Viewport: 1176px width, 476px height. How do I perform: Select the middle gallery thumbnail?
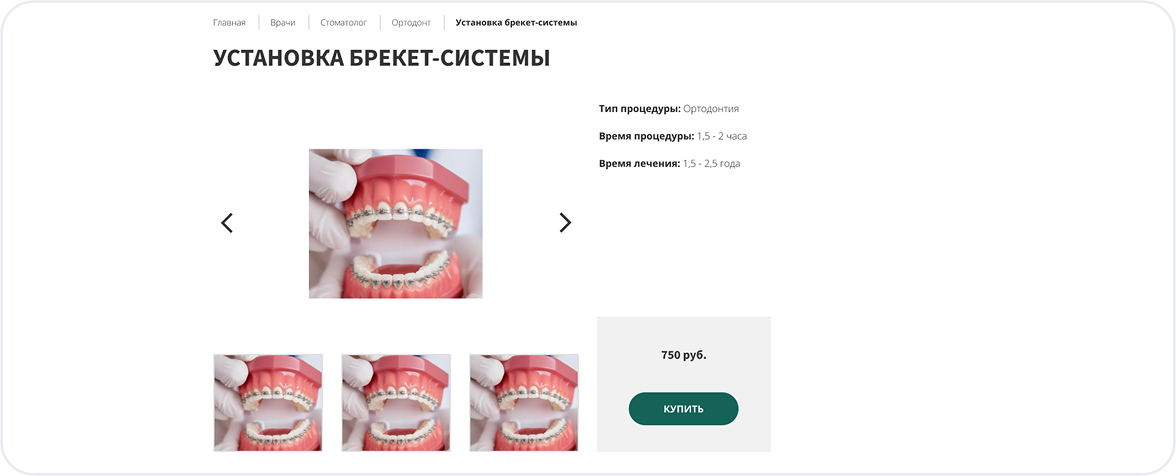pyautogui.click(x=396, y=403)
